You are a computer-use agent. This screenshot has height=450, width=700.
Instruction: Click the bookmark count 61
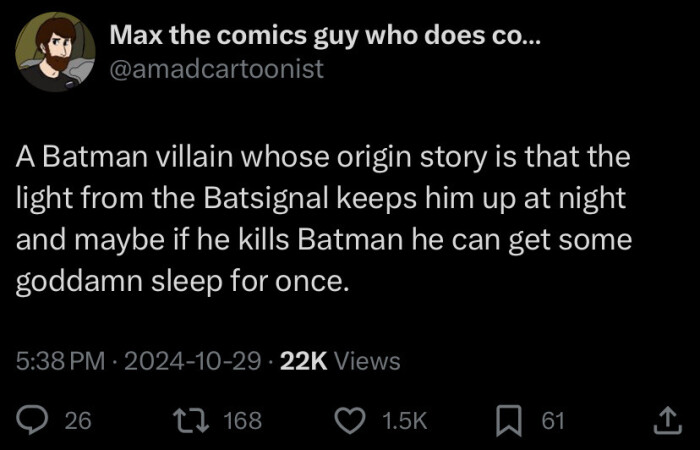(x=553, y=421)
